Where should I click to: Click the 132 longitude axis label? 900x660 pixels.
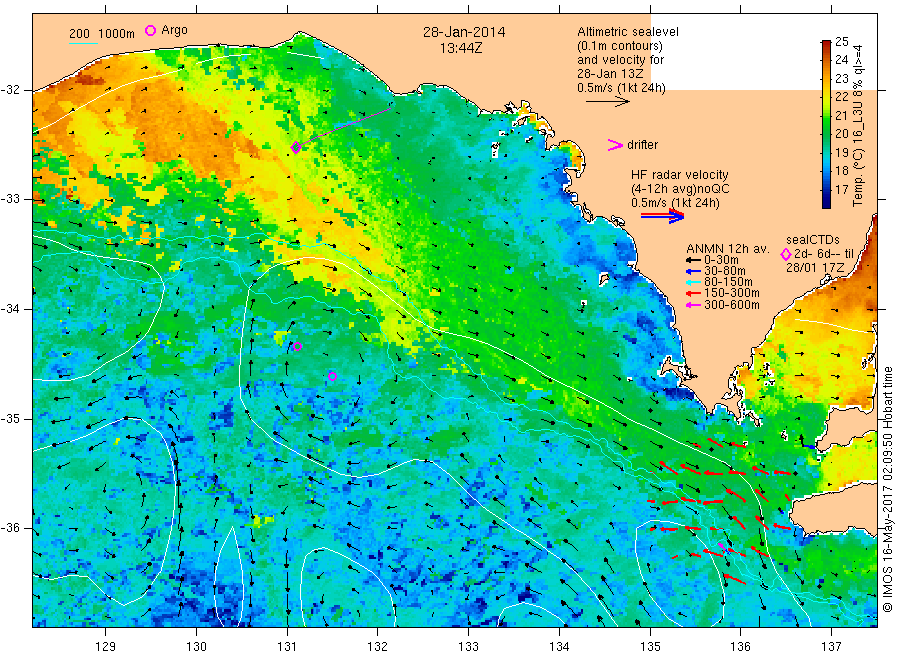click(378, 647)
